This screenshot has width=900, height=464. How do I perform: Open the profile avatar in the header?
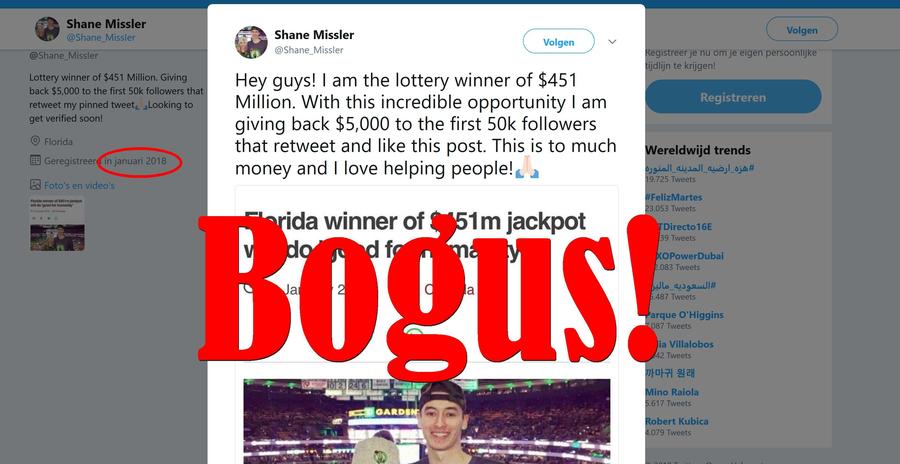pyautogui.click(x=47, y=29)
